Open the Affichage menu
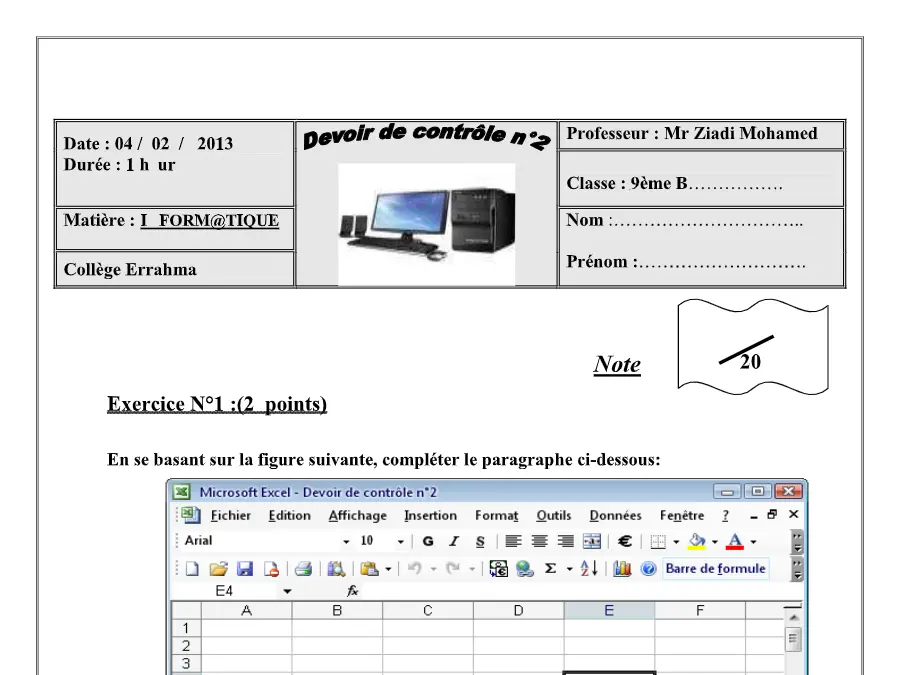900x675 pixels. click(x=358, y=515)
